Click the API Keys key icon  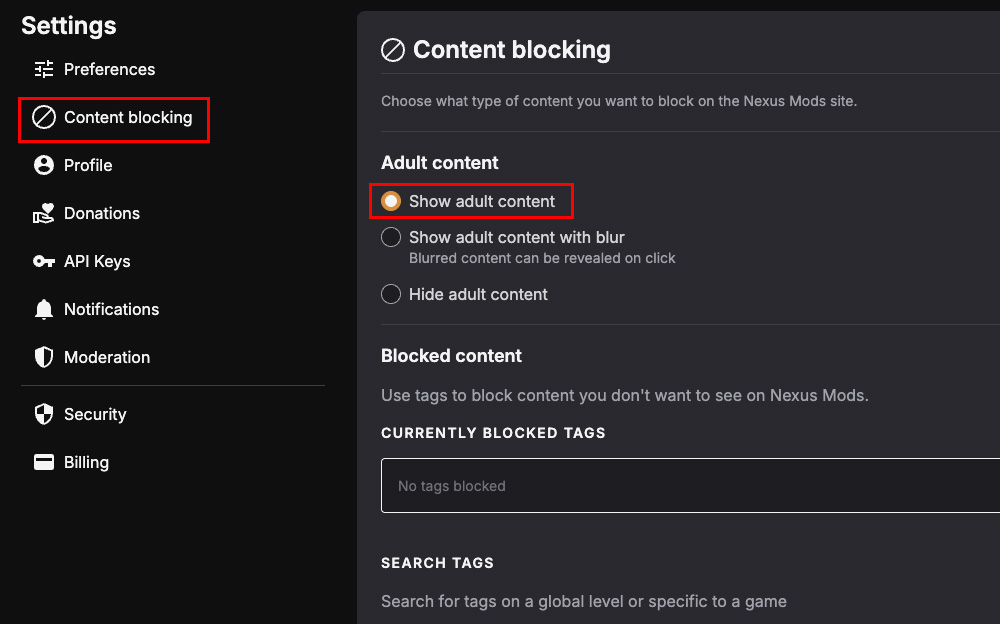point(43,261)
